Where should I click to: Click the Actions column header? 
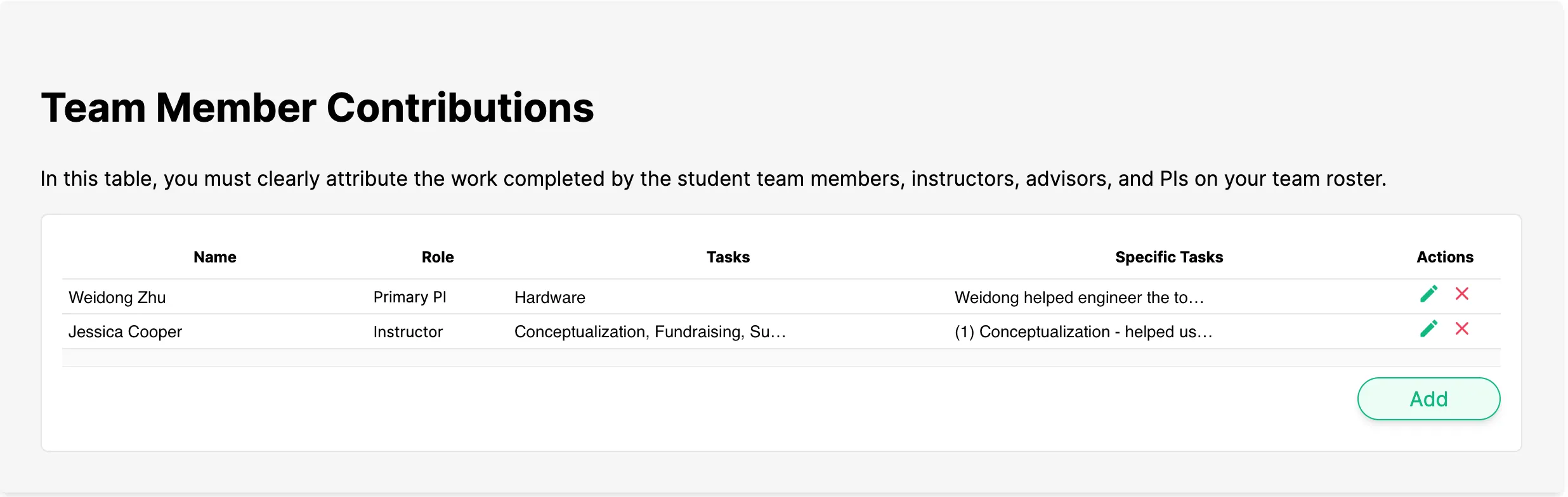(1445, 257)
